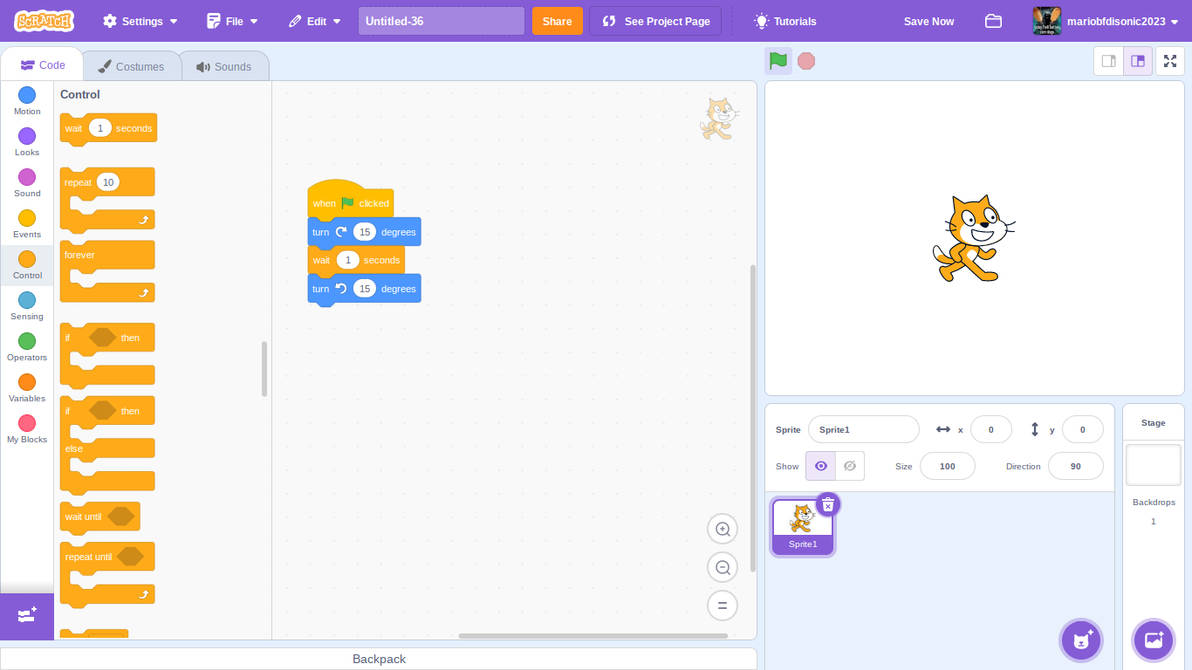
Task: Hide Sprite1 using crossed-eye toggle
Action: click(849, 466)
